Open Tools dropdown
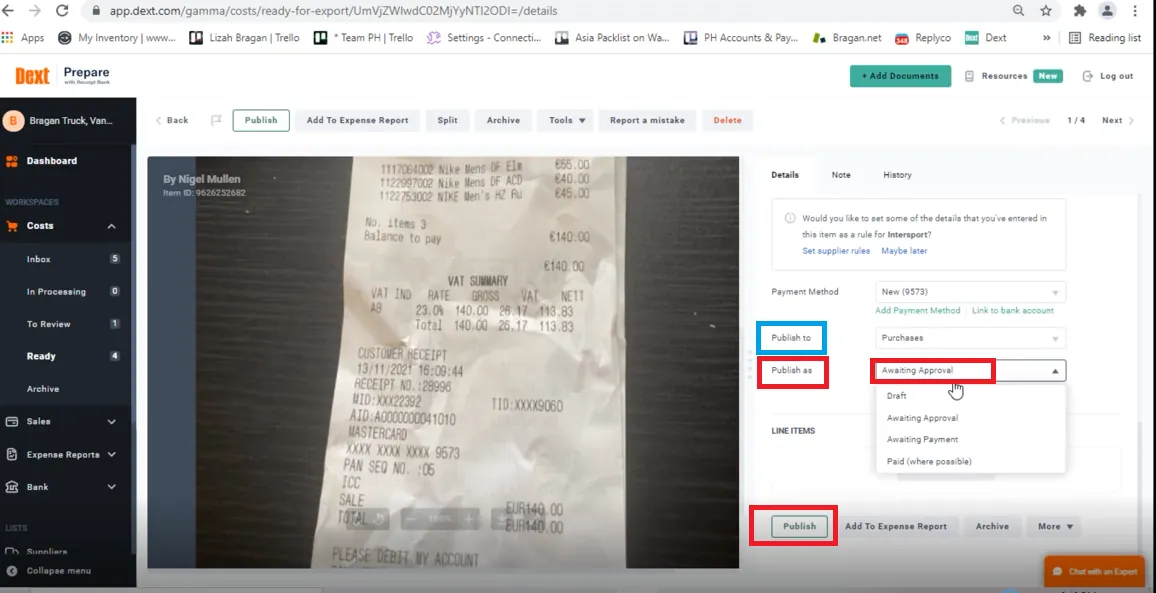Screen dimensions: 1156x593 pos(567,120)
